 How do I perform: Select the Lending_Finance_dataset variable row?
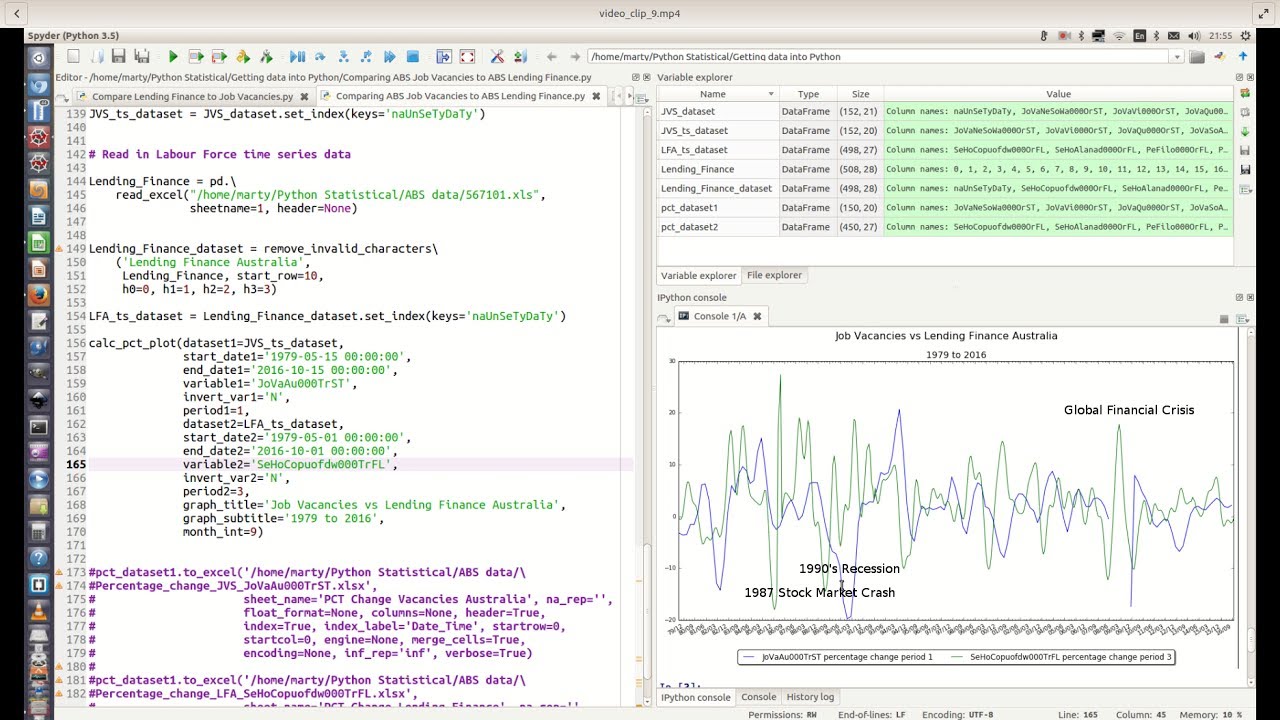944,188
